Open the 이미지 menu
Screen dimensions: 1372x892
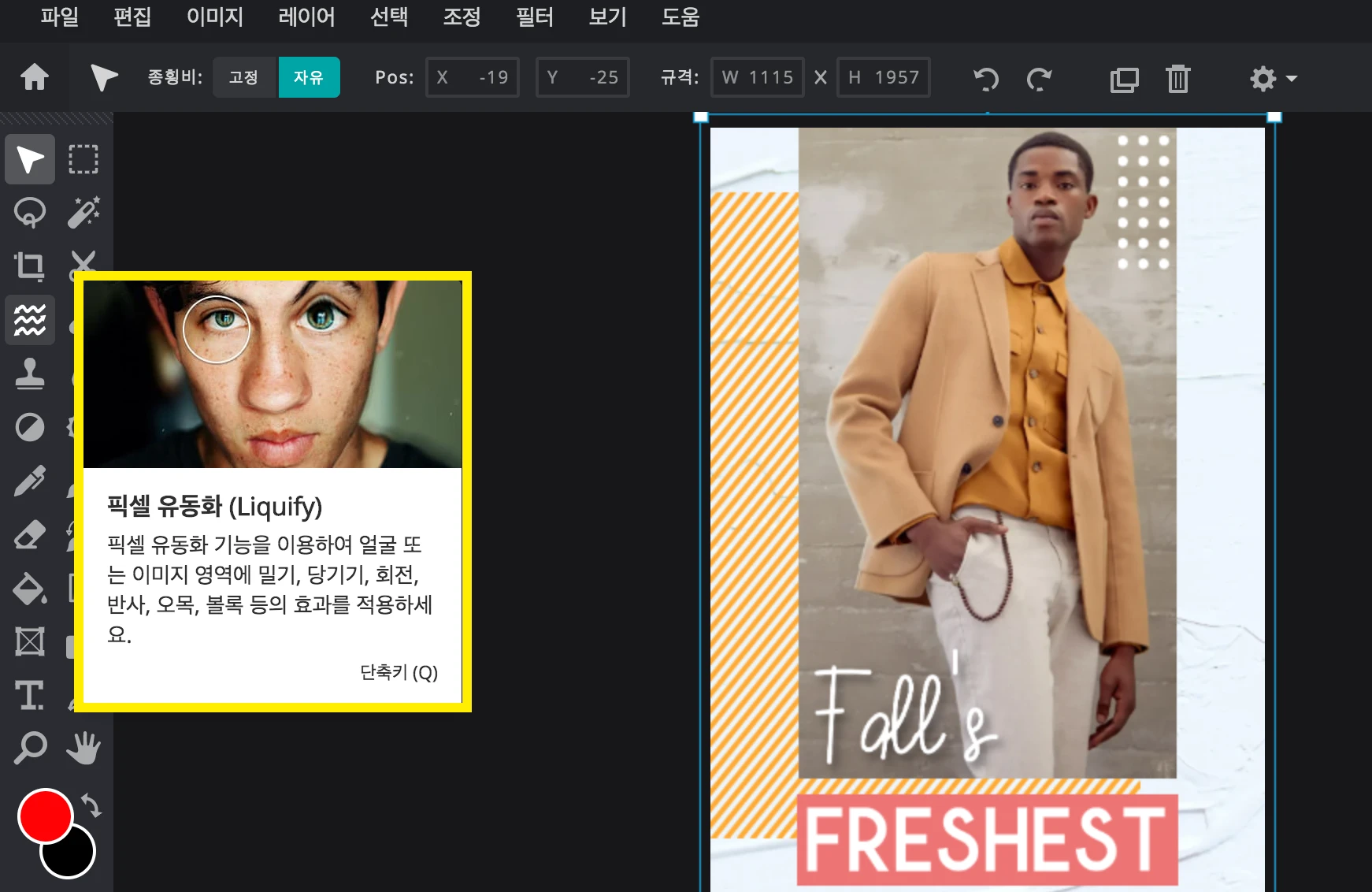pyautogui.click(x=215, y=17)
